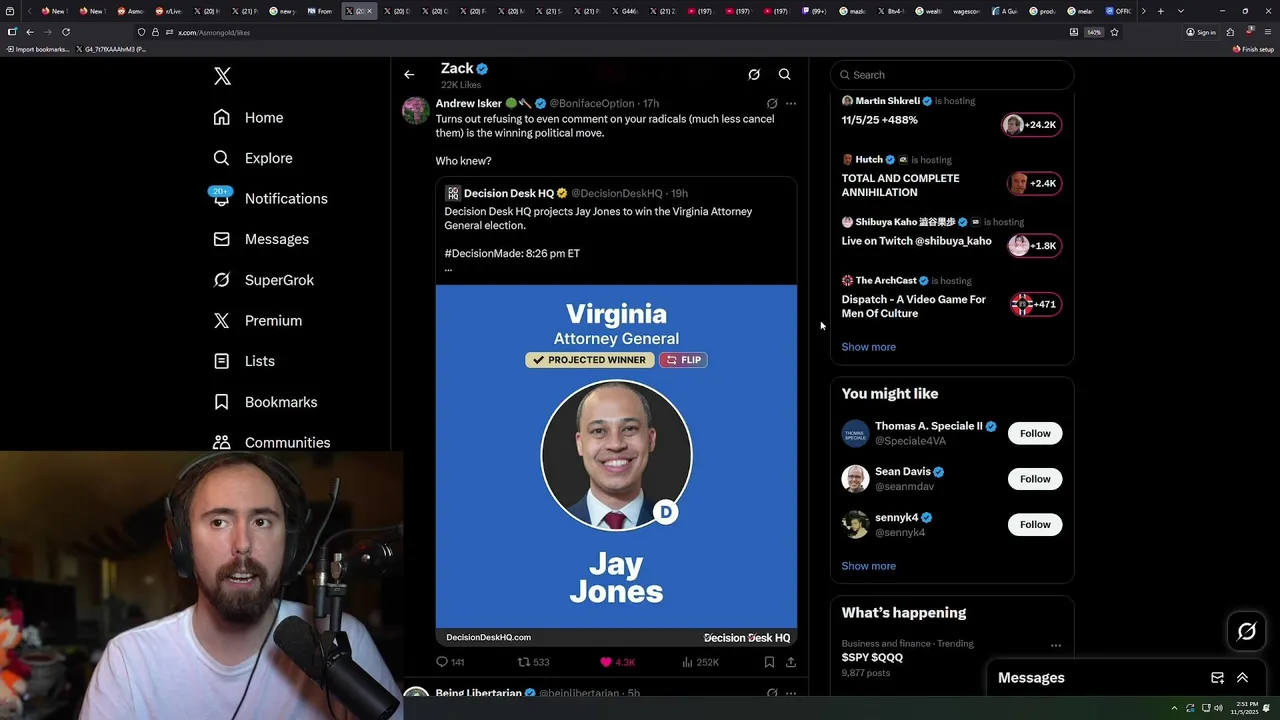1280x720 pixels.
Task: Open Notifications in the sidebar
Action: [x=270, y=198]
